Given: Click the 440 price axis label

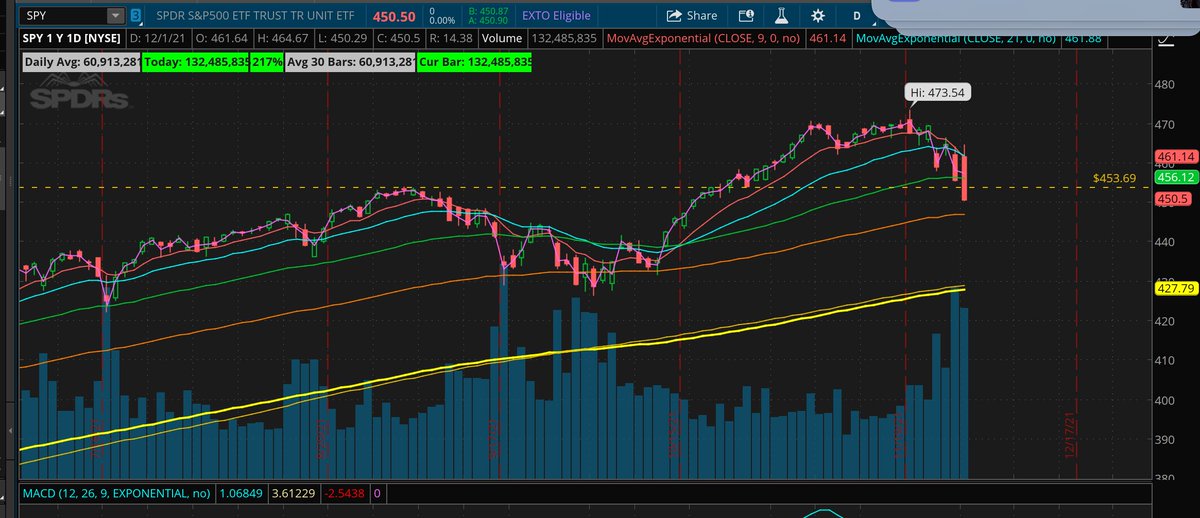Looking at the screenshot, I should (x=1167, y=241).
